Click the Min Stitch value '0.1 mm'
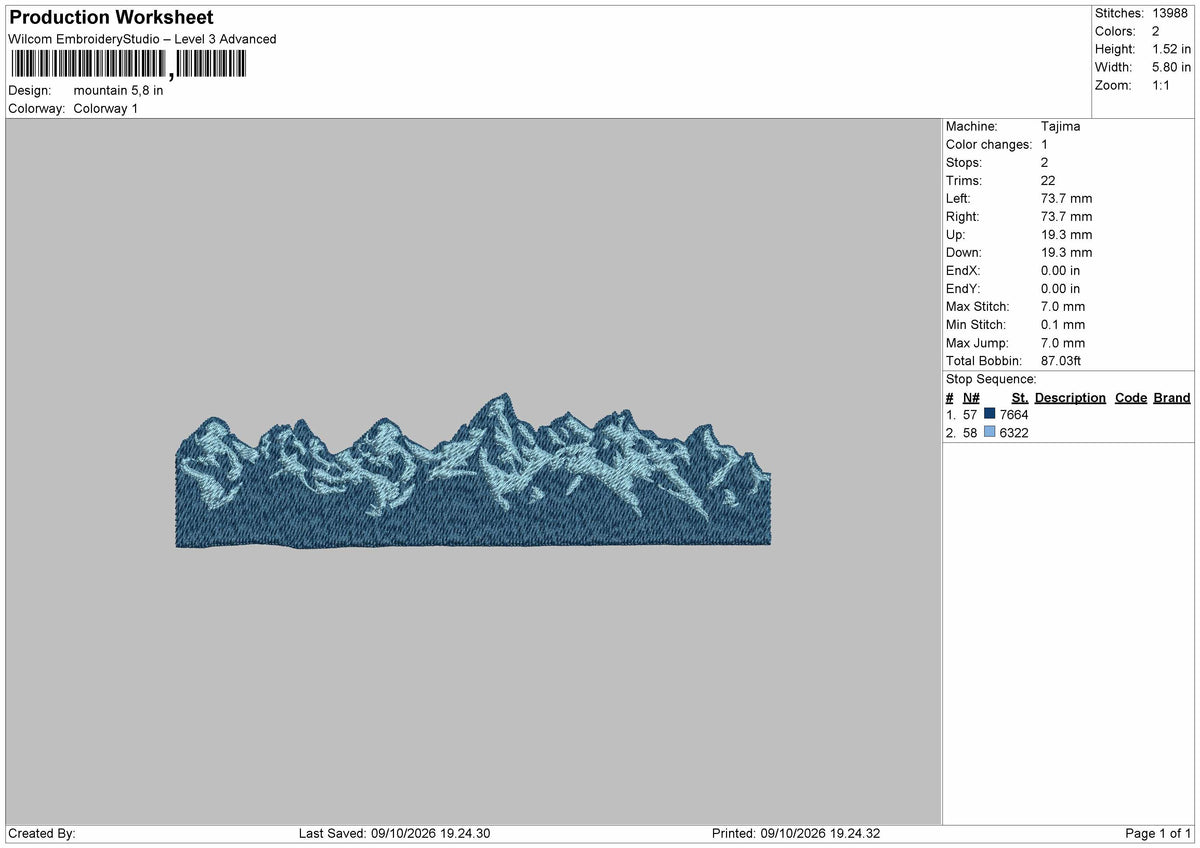This screenshot has width=1200, height=848. tap(1063, 324)
